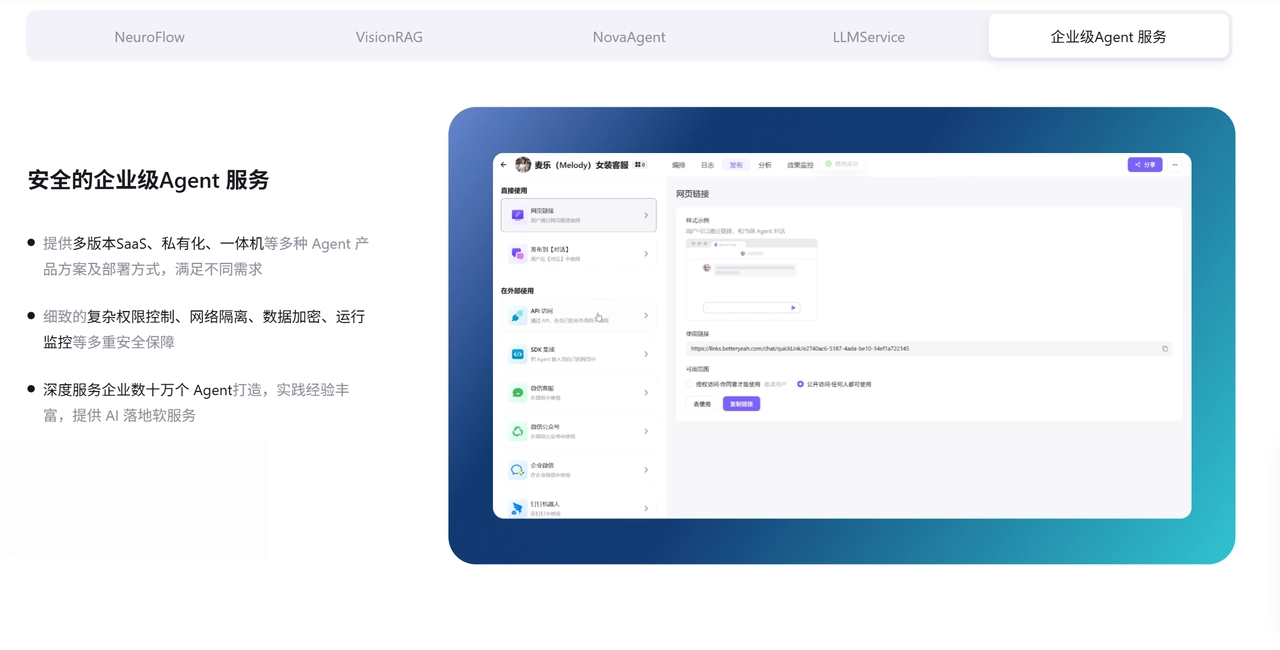Click the 网页链接 link icon in sidebar

coord(517,215)
